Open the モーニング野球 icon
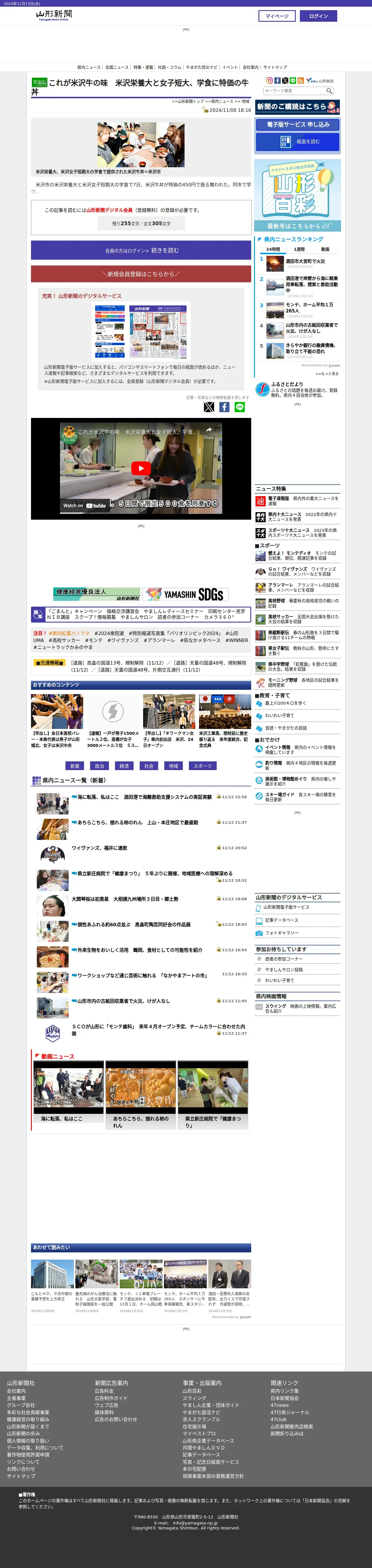The height and width of the screenshot is (1568, 372). pyautogui.click(x=260, y=683)
